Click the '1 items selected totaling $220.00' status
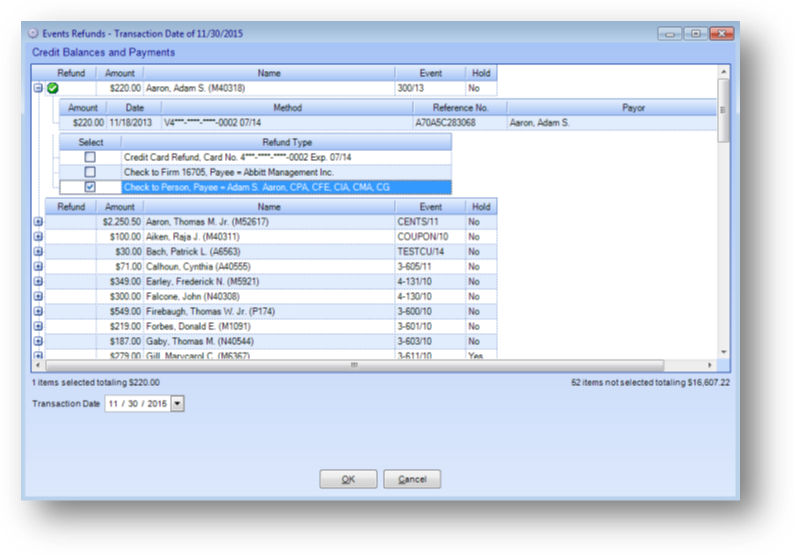The width and height of the screenshot is (795, 554). pyautogui.click(x=95, y=383)
